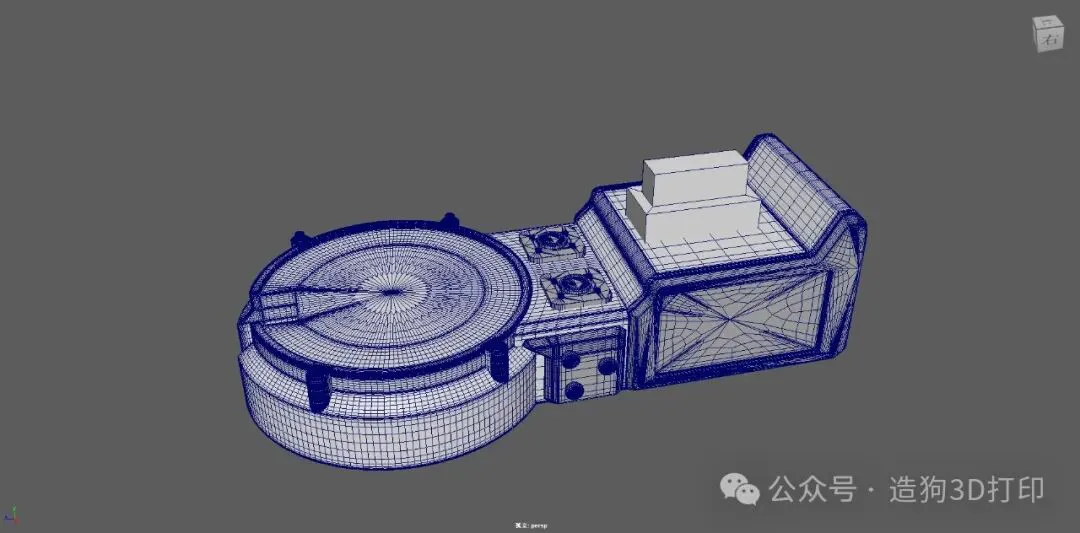The image size is (1080, 533).
Task: Click the 右 face of the view cube
Action: (1049, 39)
